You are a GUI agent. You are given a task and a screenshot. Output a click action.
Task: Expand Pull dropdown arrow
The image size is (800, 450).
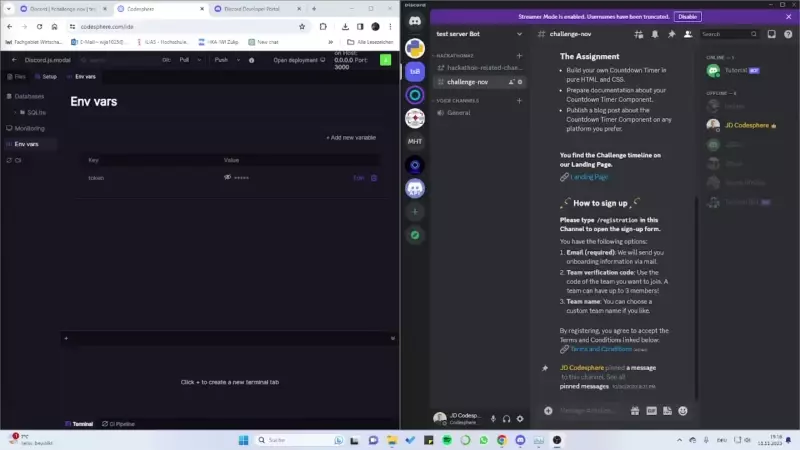click(199, 60)
